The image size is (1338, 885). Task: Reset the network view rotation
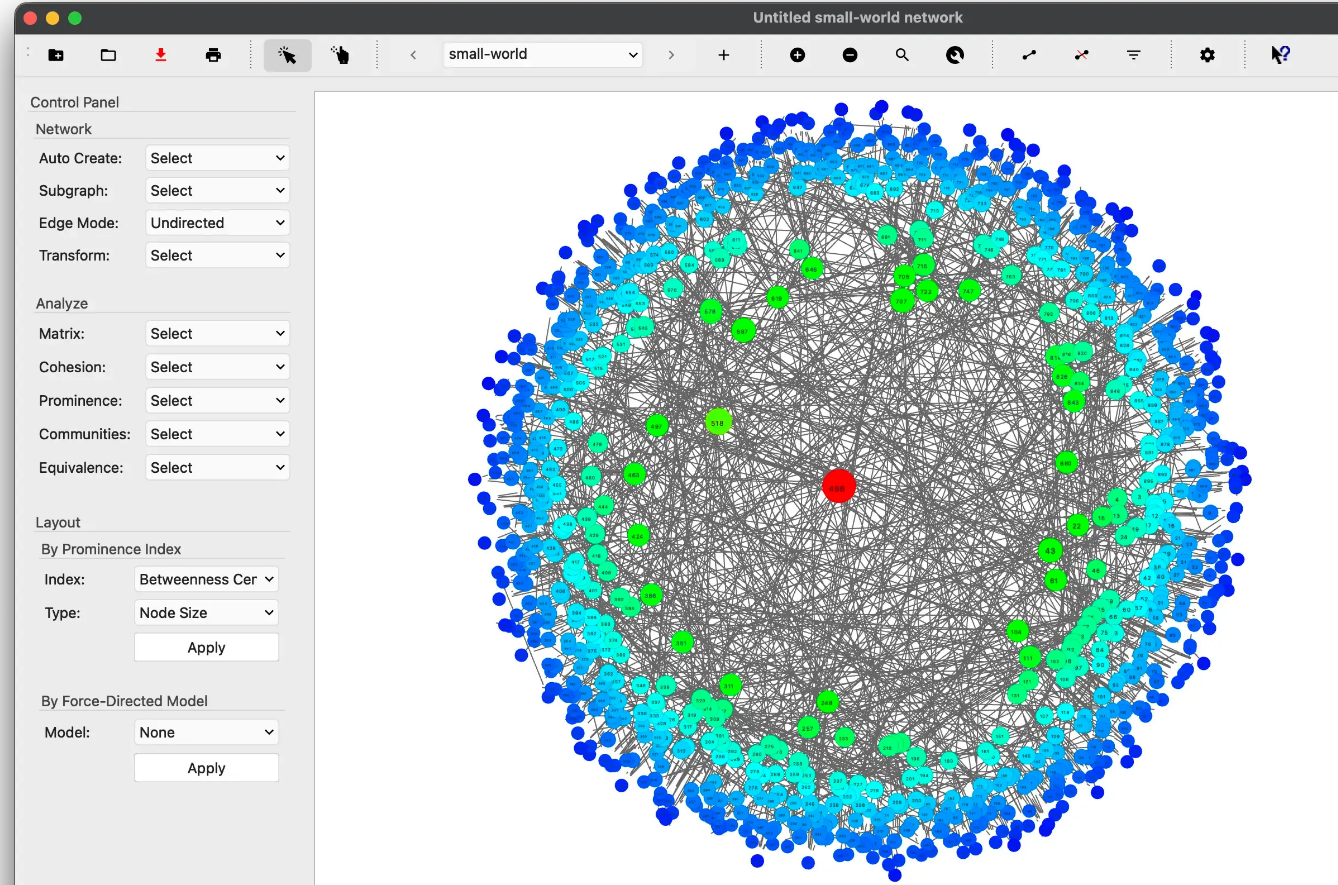click(x=955, y=55)
